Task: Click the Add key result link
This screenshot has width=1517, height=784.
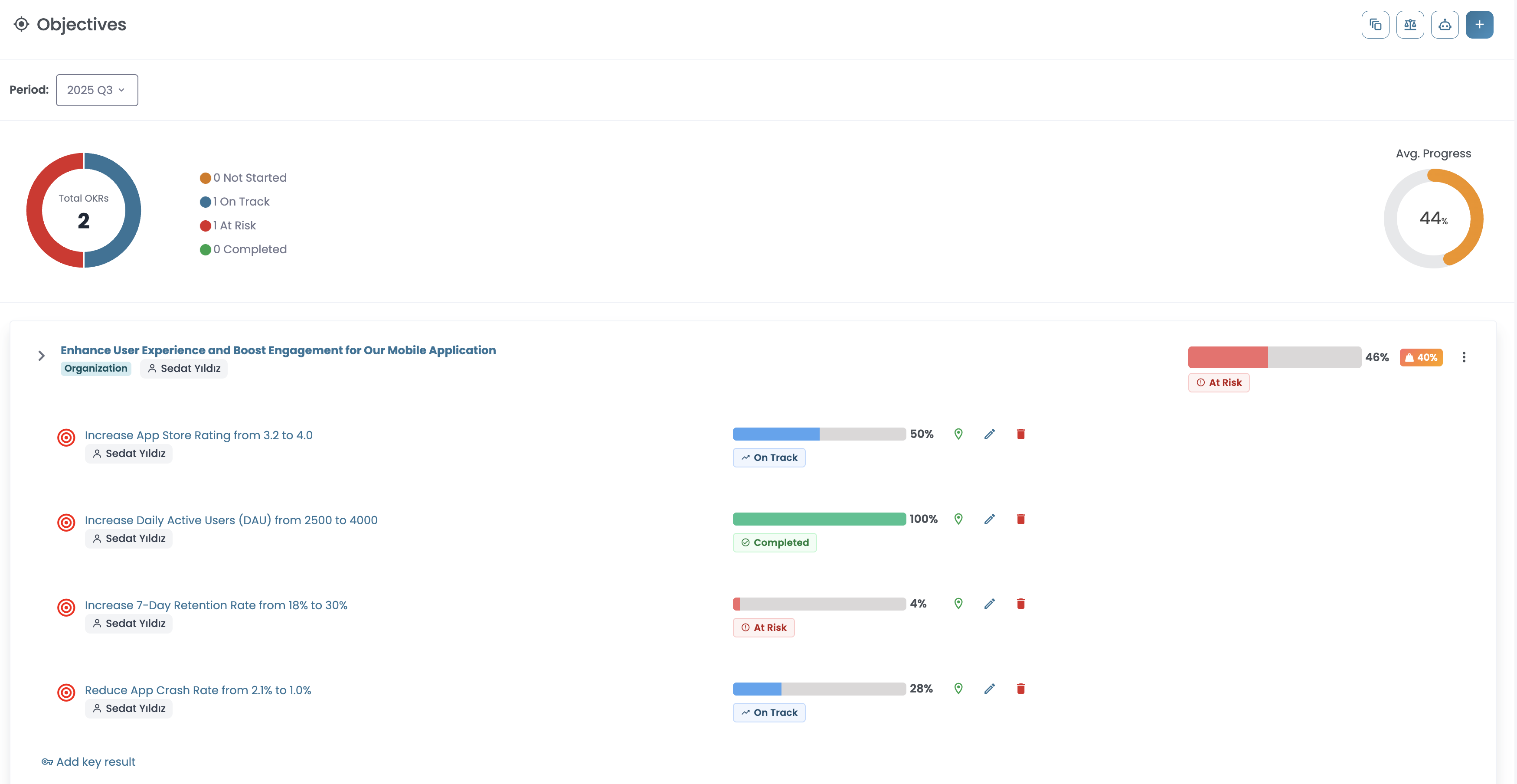Action: (88, 761)
